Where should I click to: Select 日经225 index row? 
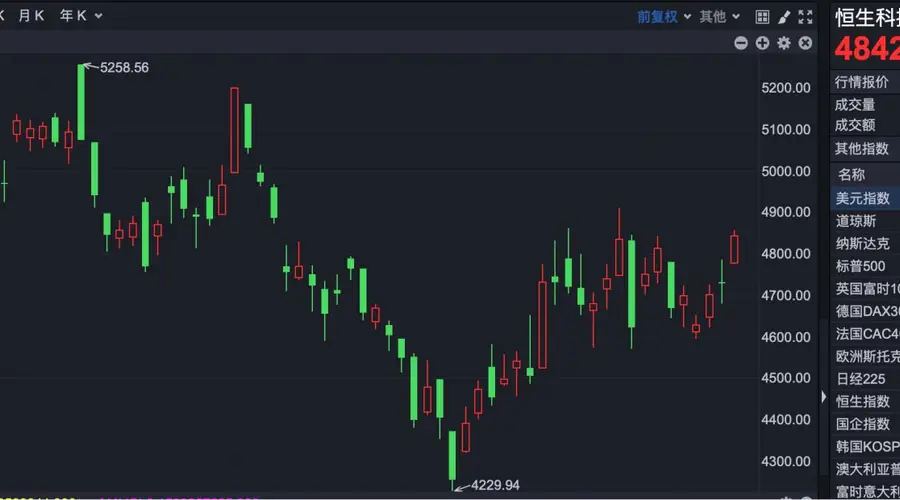click(x=866, y=379)
